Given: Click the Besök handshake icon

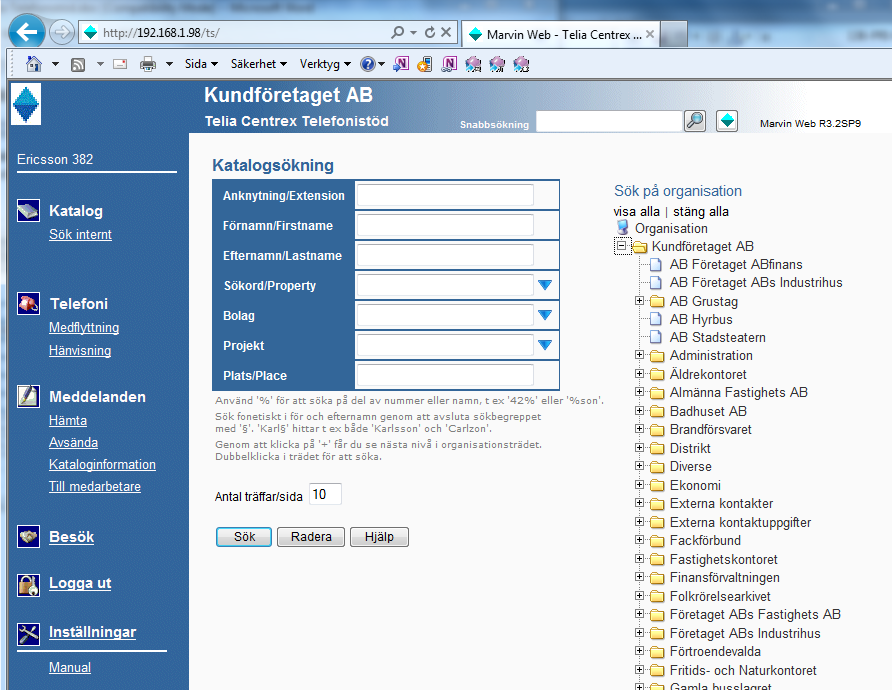Looking at the screenshot, I should 28,536.
